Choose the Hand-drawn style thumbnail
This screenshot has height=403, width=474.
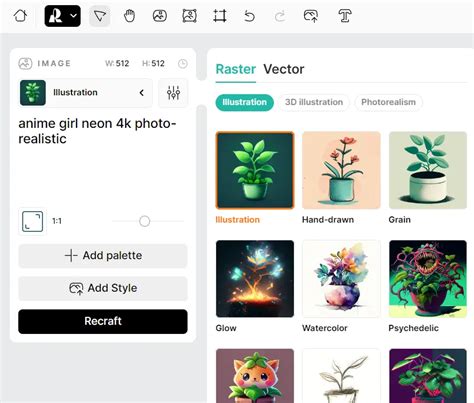click(x=341, y=170)
